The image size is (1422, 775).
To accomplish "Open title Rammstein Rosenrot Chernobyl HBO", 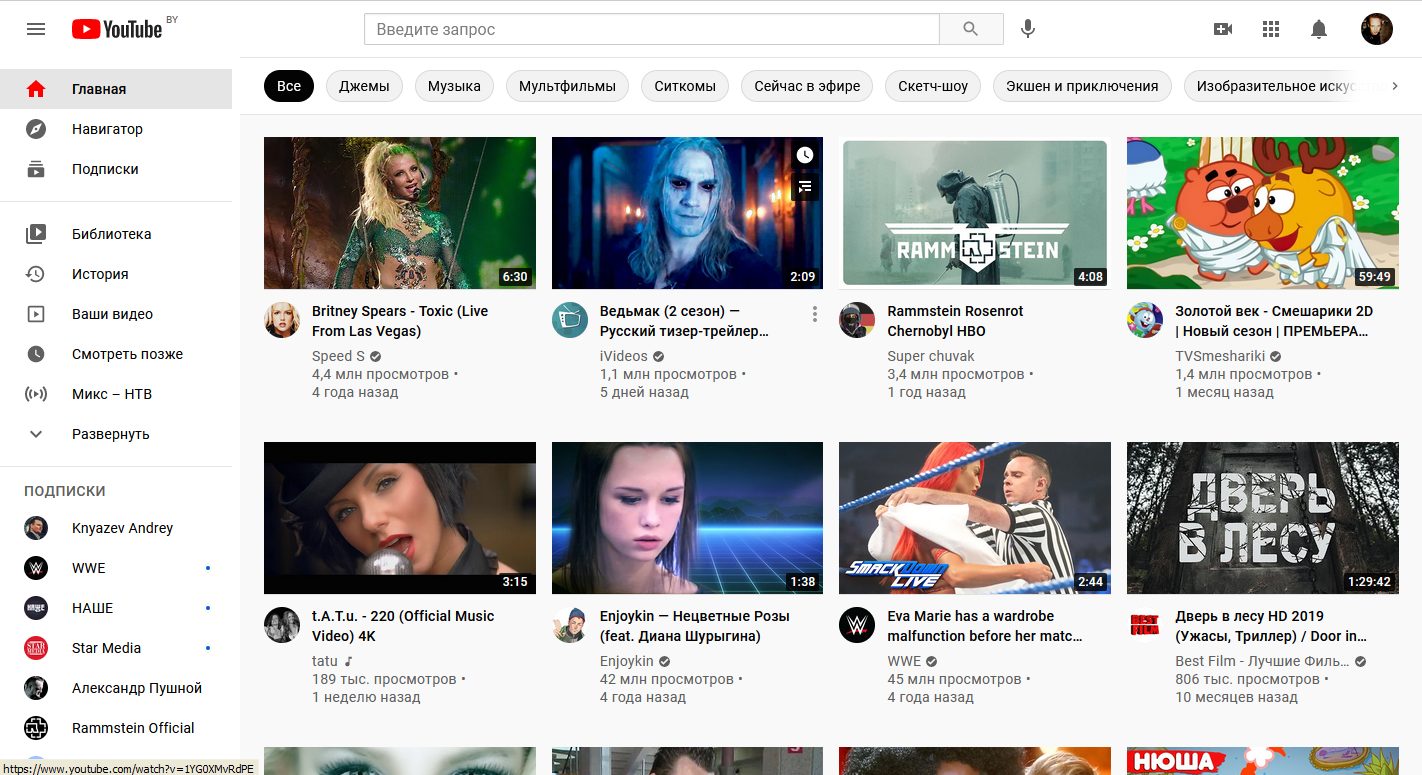I will coord(955,321).
